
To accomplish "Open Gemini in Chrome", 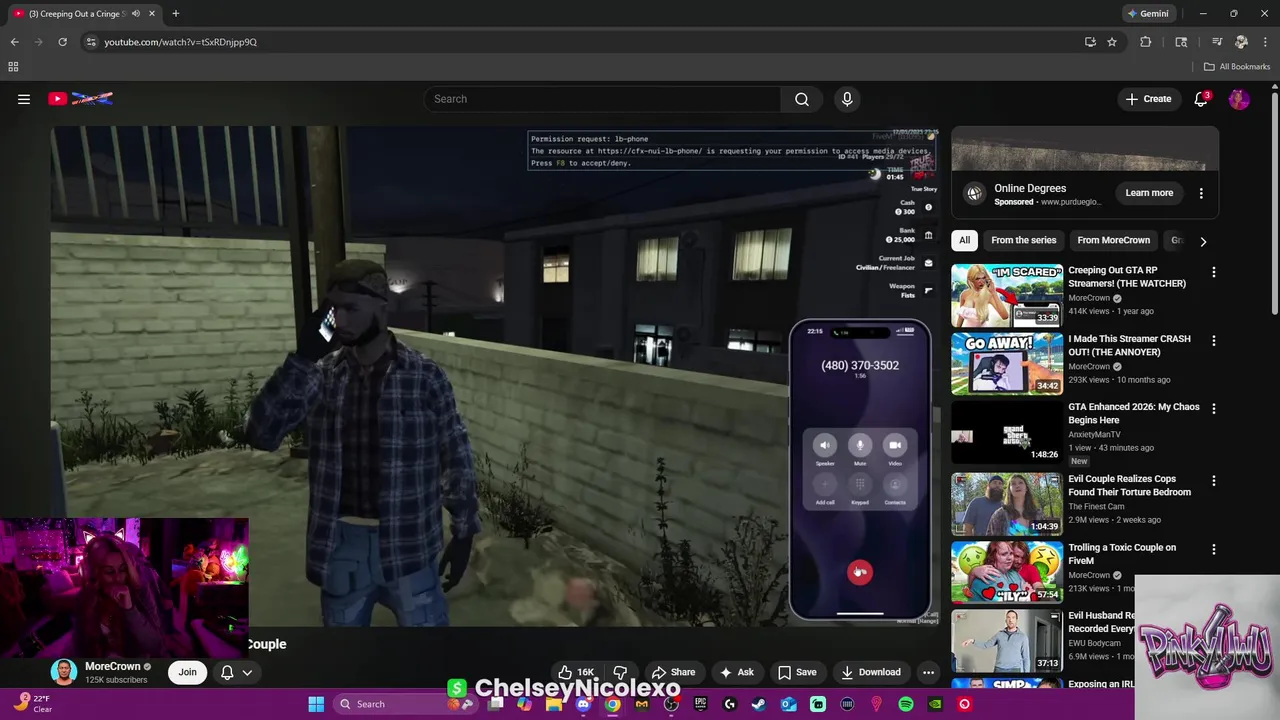I will coord(1147,14).
